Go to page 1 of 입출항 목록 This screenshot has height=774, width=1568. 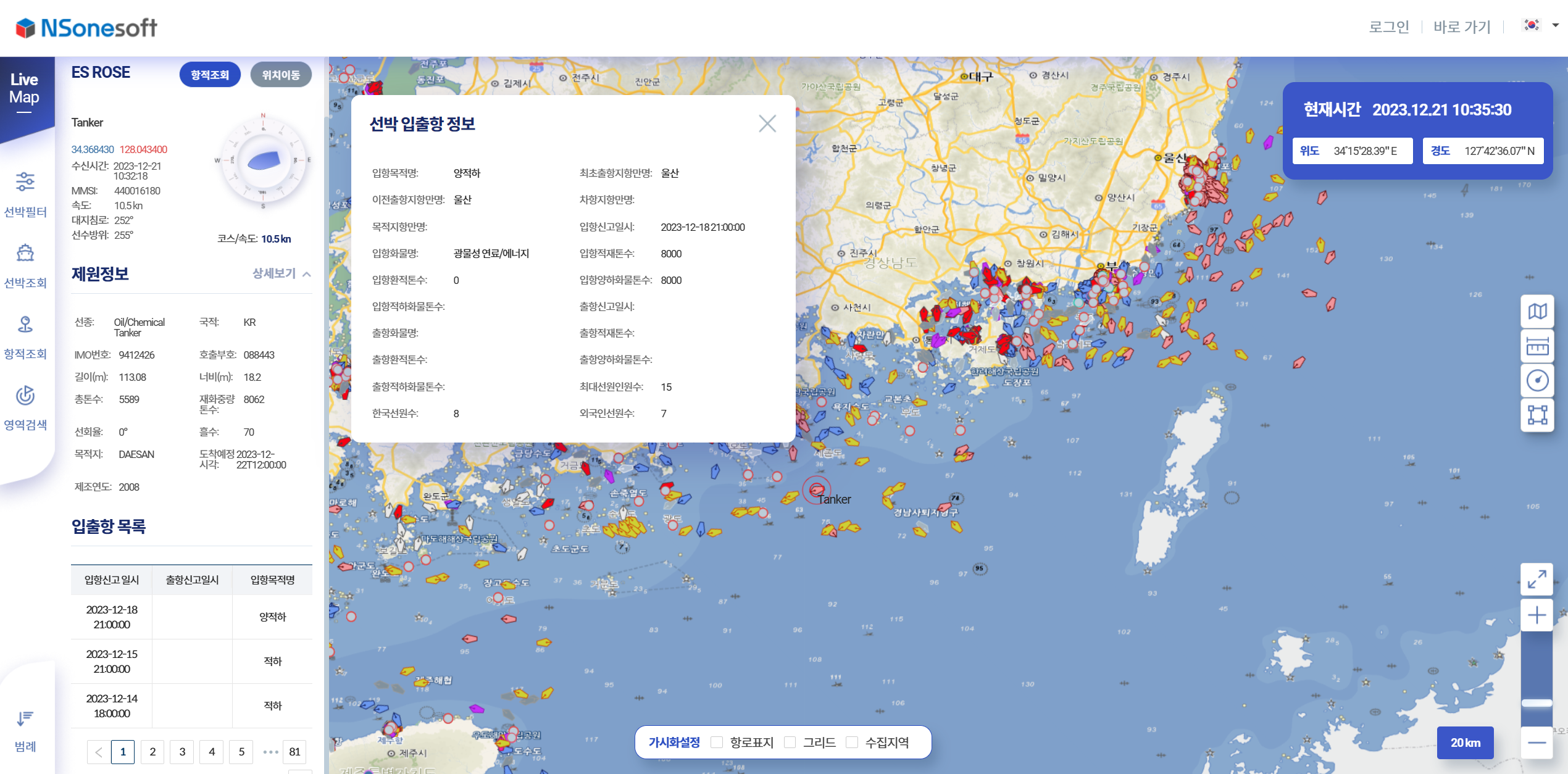123,752
